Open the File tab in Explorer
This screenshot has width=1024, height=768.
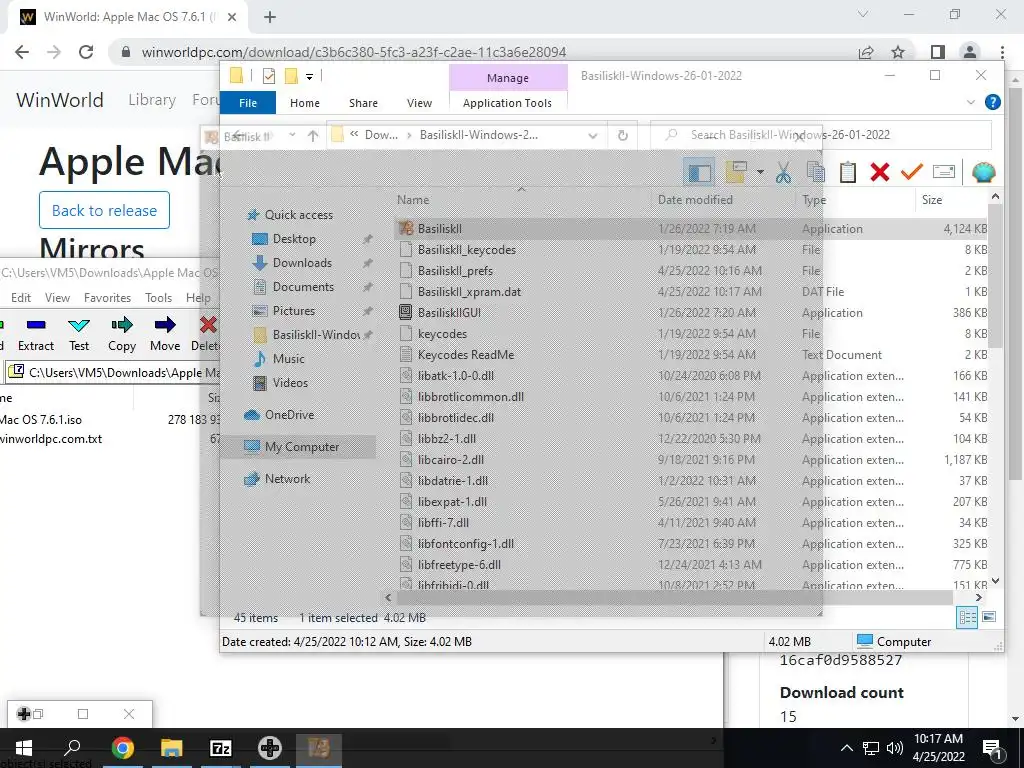(248, 103)
